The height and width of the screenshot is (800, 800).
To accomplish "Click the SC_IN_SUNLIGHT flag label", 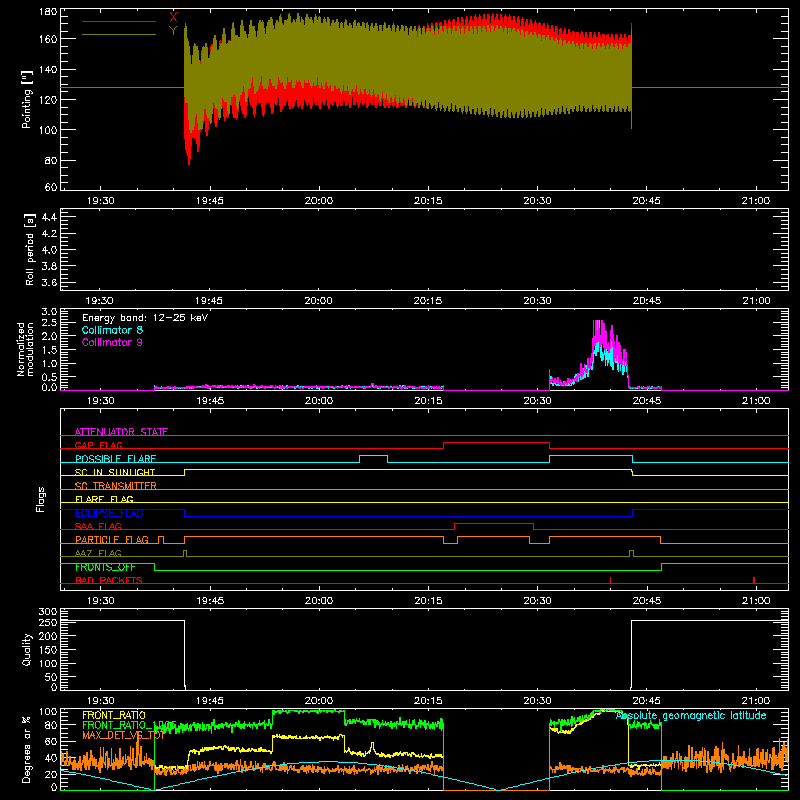I will pyautogui.click(x=115, y=472).
